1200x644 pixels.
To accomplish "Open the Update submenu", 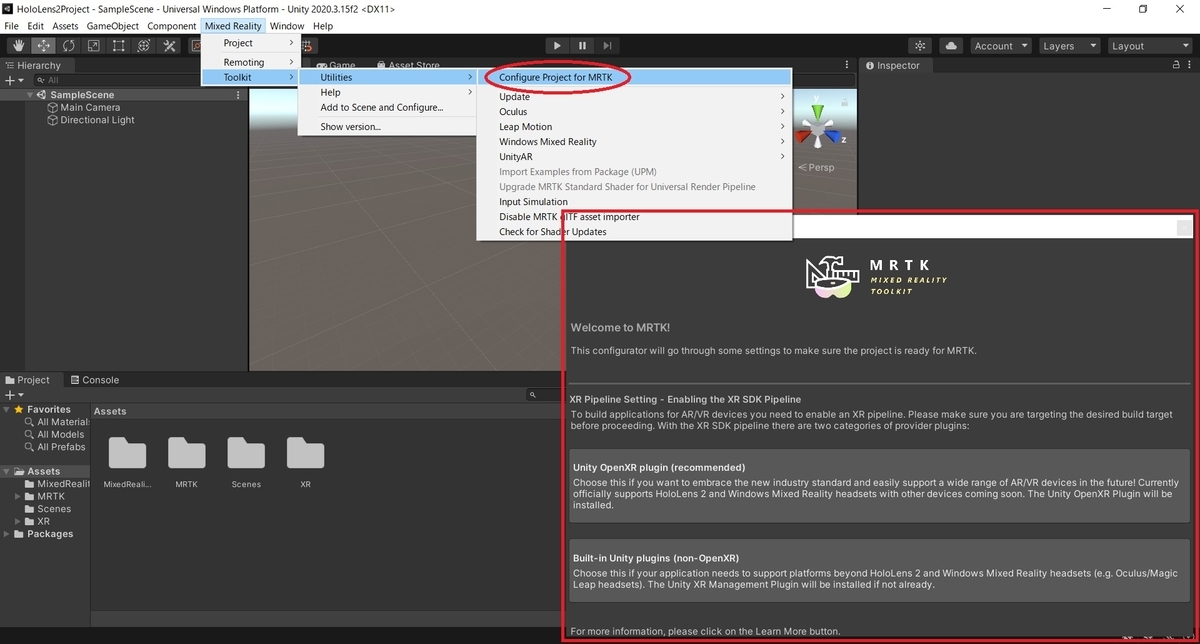I will tap(634, 97).
